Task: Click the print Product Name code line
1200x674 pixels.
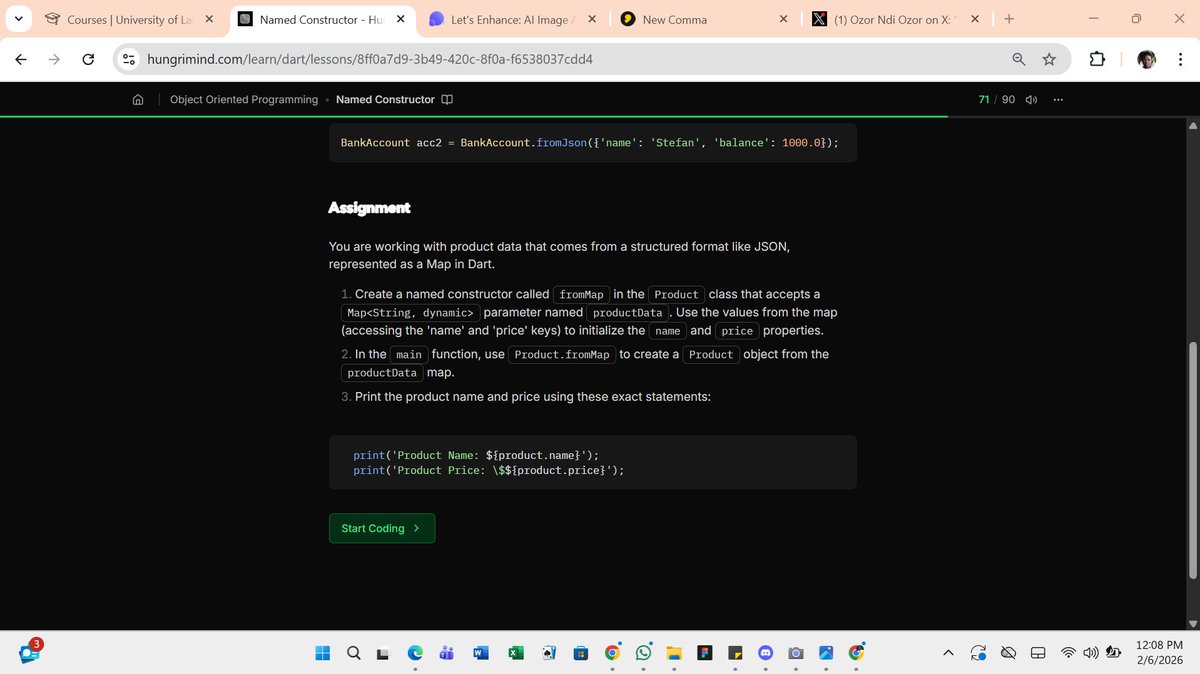Action: (x=476, y=455)
